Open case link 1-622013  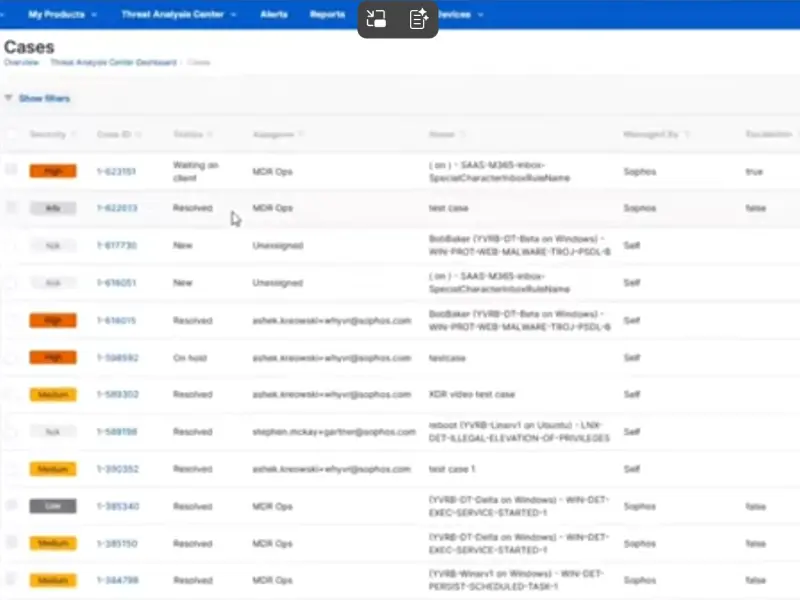[117, 208]
